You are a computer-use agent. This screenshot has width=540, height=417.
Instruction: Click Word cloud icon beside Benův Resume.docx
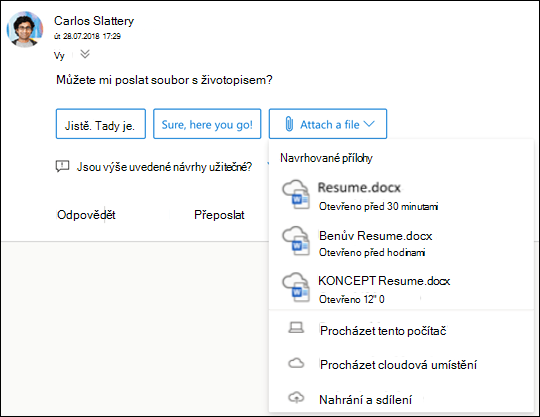(296, 241)
